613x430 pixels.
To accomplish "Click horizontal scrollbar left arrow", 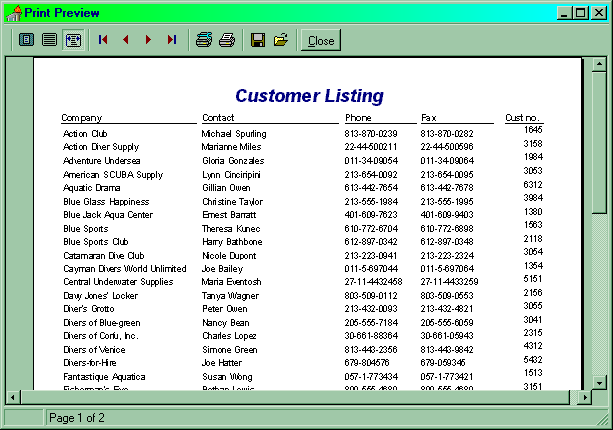I will tap(13, 398).
